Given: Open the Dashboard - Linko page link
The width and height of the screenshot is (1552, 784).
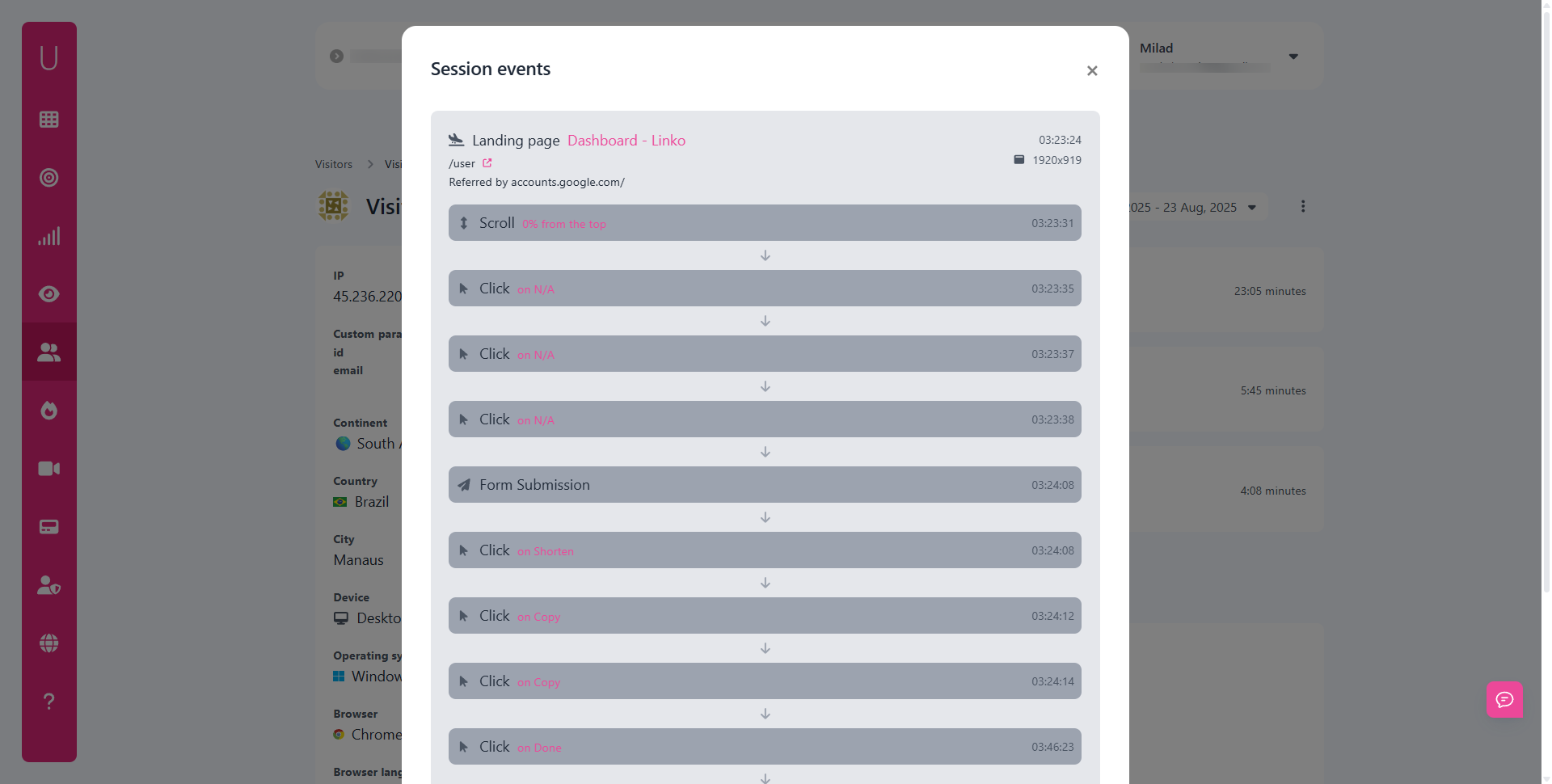Looking at the screenshot, I should coord(626,140).
